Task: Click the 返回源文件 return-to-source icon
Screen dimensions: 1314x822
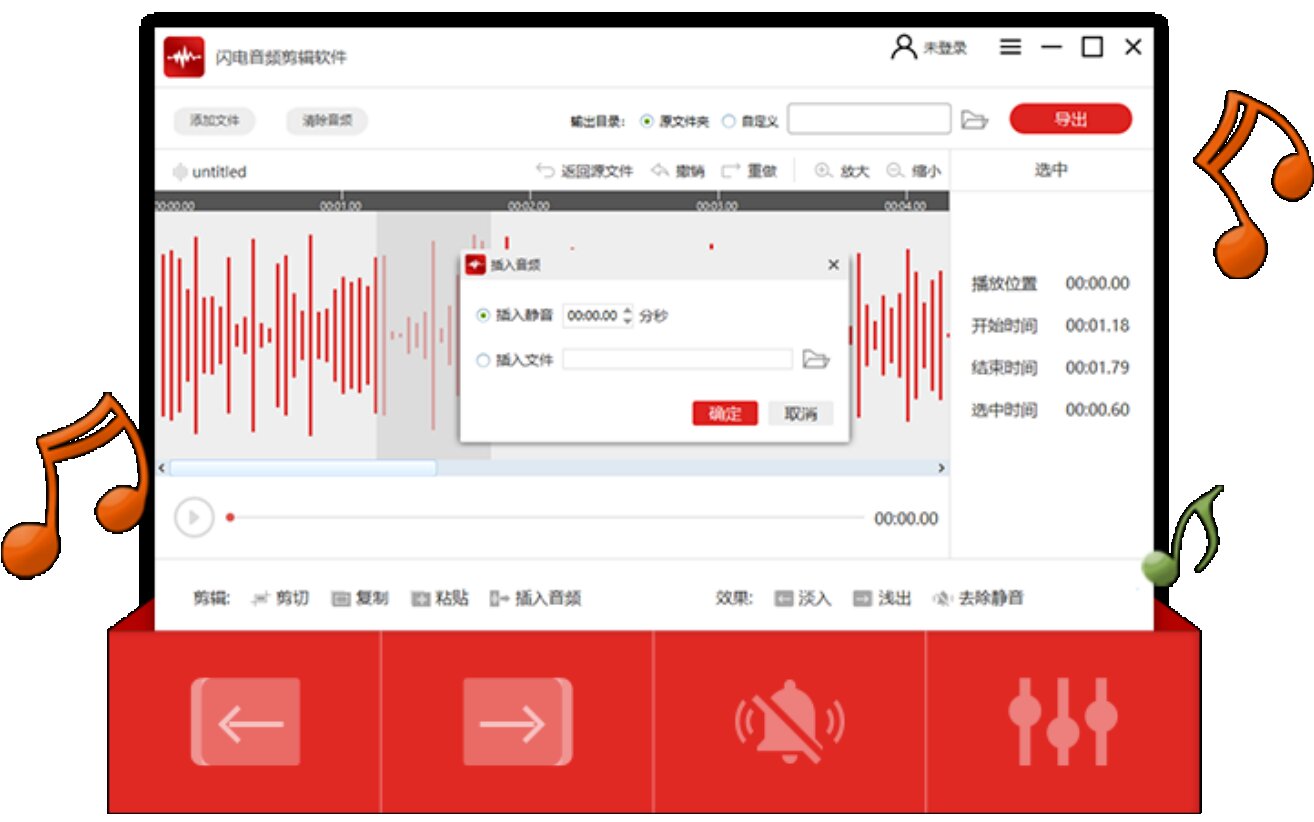Action: pyautogui.click(x=543, y=169)
